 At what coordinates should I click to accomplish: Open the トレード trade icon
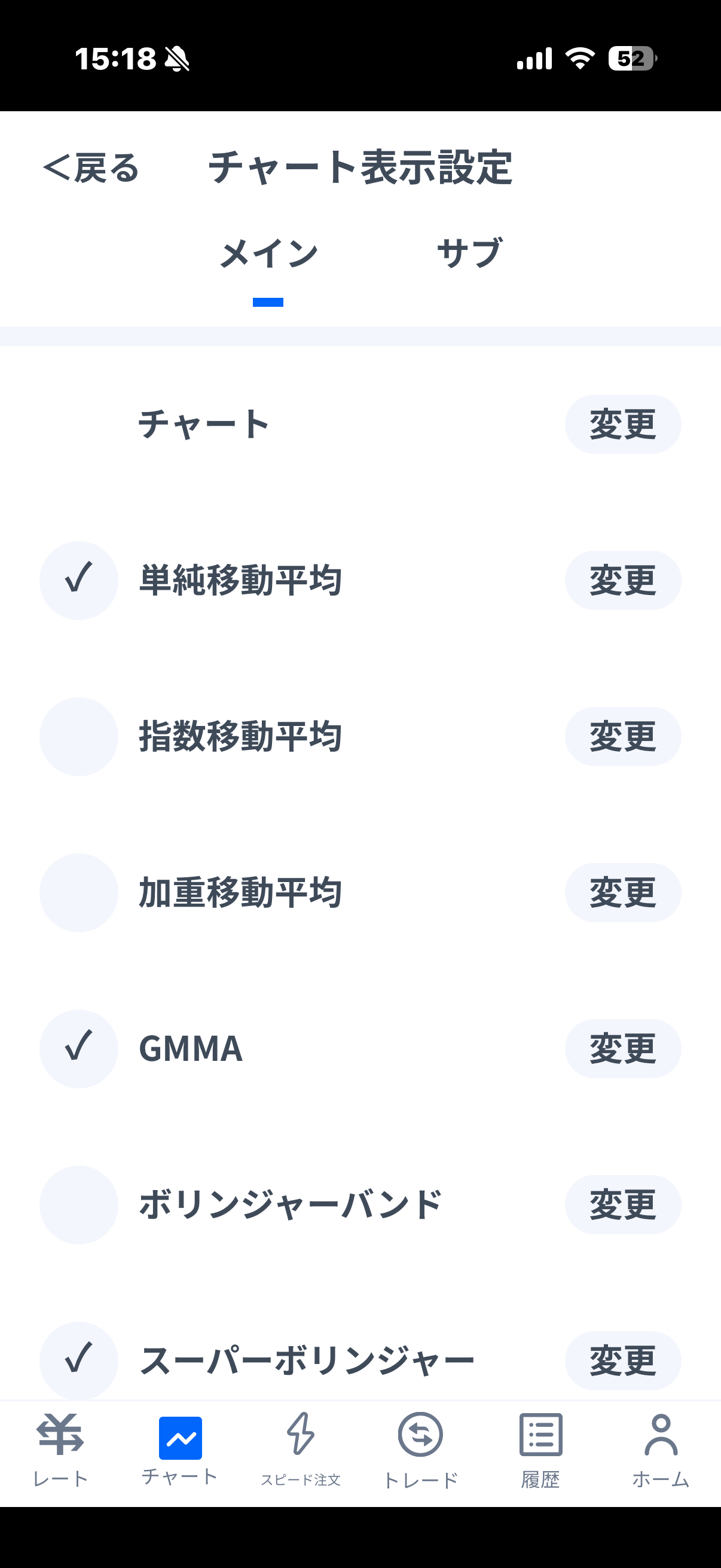click(x=420, y=1434)
